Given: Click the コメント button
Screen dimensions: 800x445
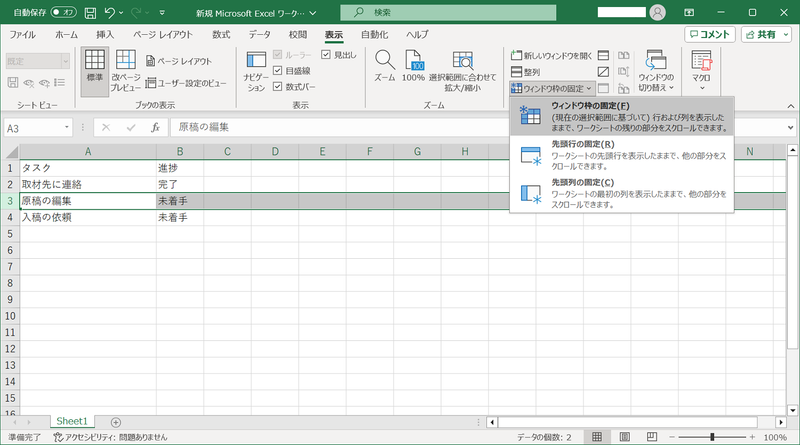Looking at the screenshot, I should tap(710, 34).
